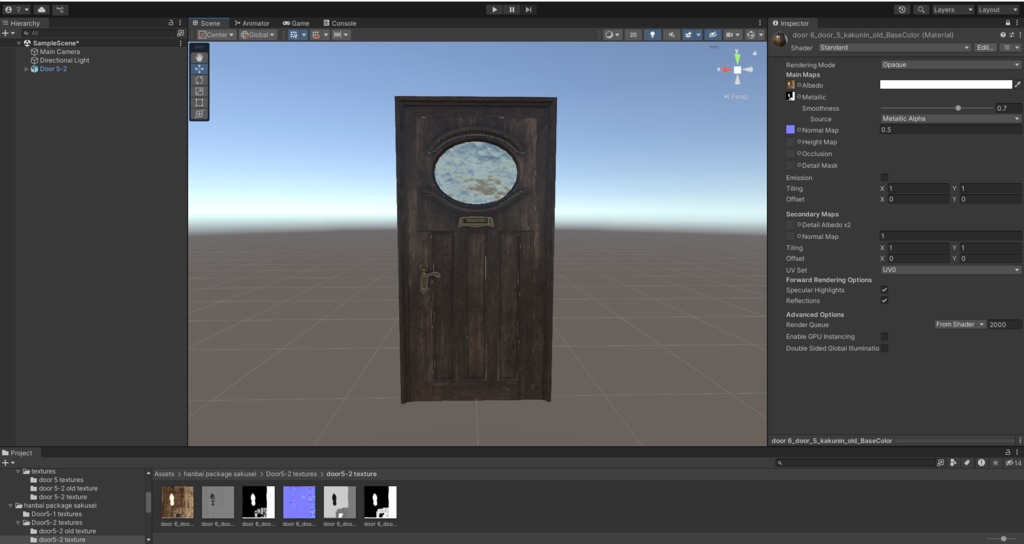Toggle grid visibility icon in Scene toolbar
1024x544 pixels.
295,35
